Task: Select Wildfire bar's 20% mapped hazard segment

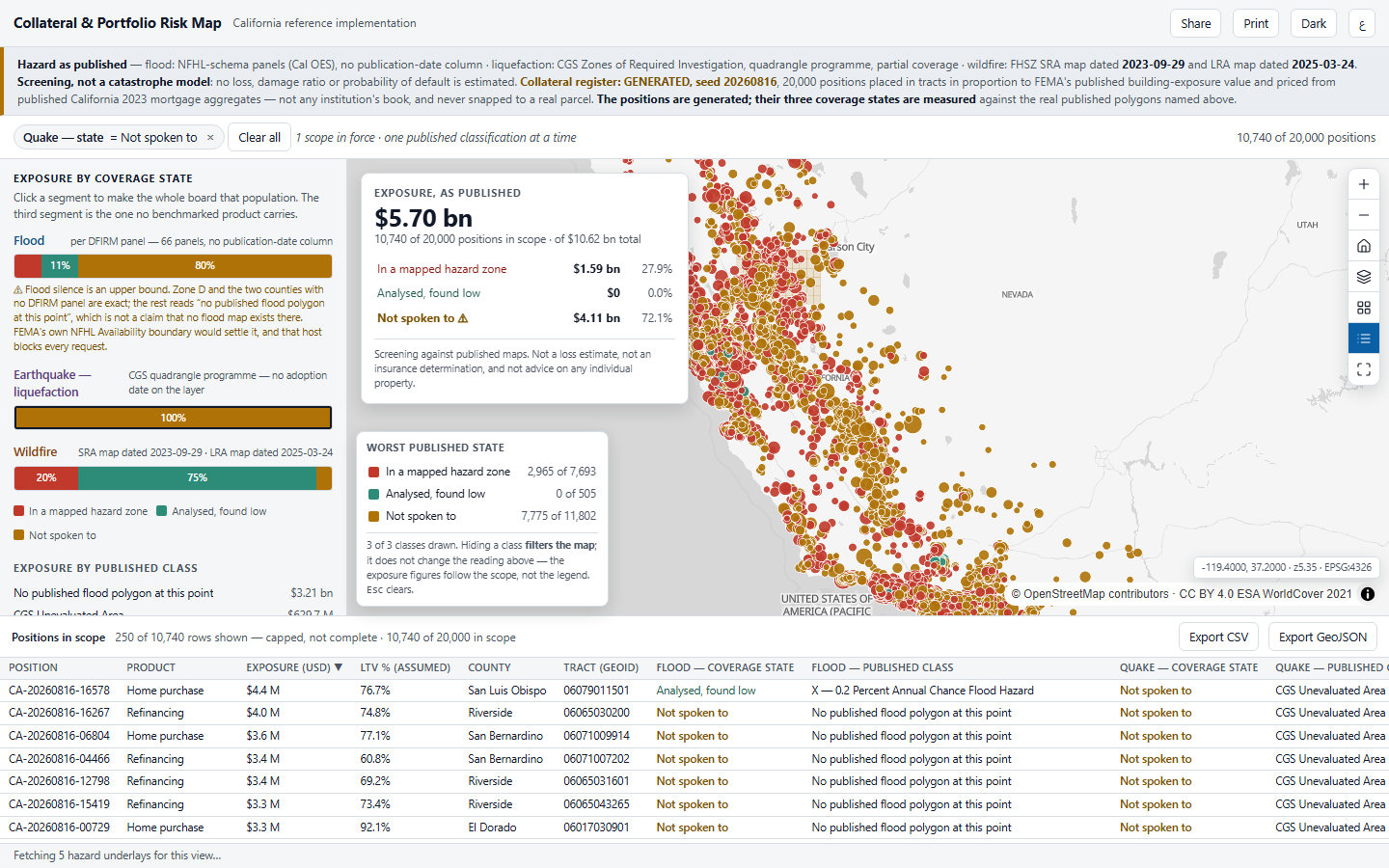Action: click(46, 478)
